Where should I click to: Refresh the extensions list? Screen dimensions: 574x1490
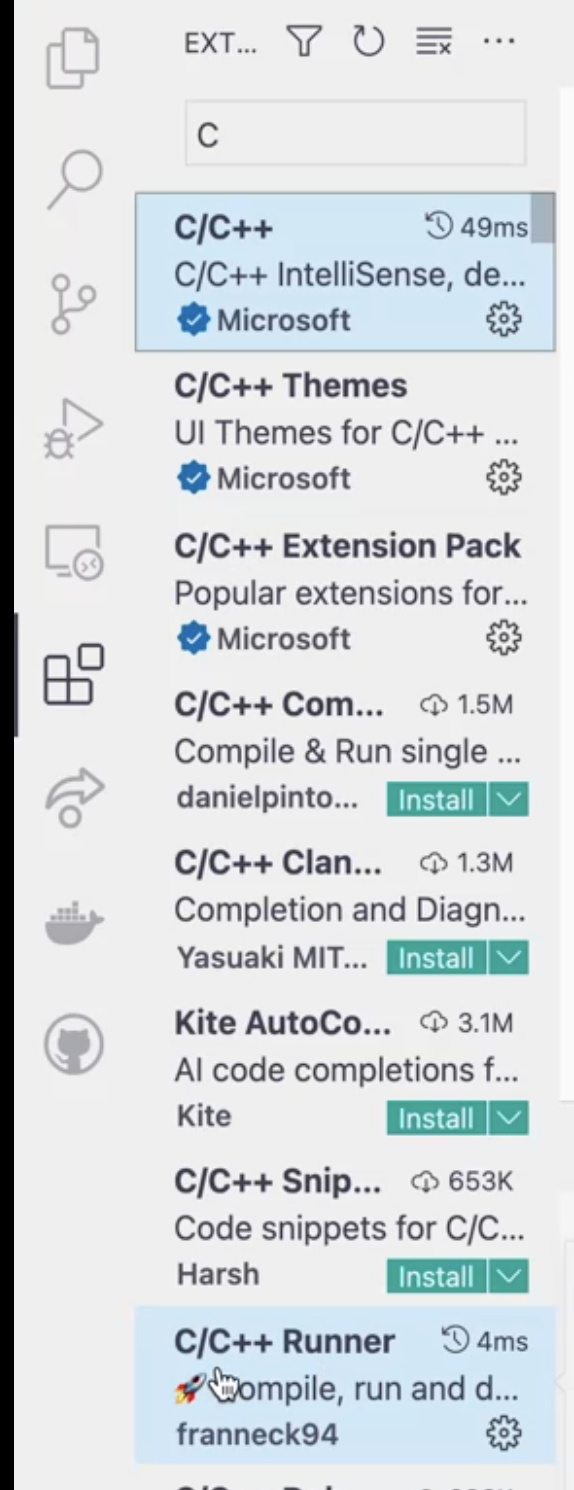(368, 42)
